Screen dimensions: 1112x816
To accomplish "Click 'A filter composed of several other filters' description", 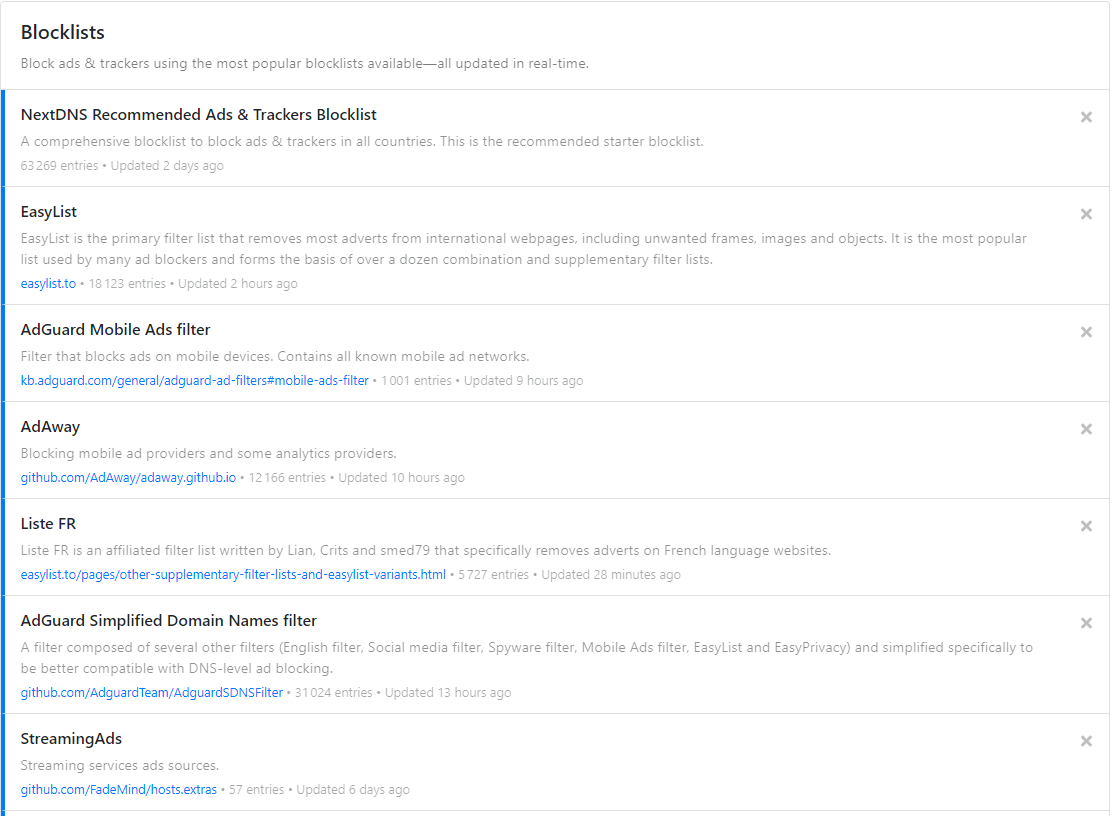I will (527, 658).
